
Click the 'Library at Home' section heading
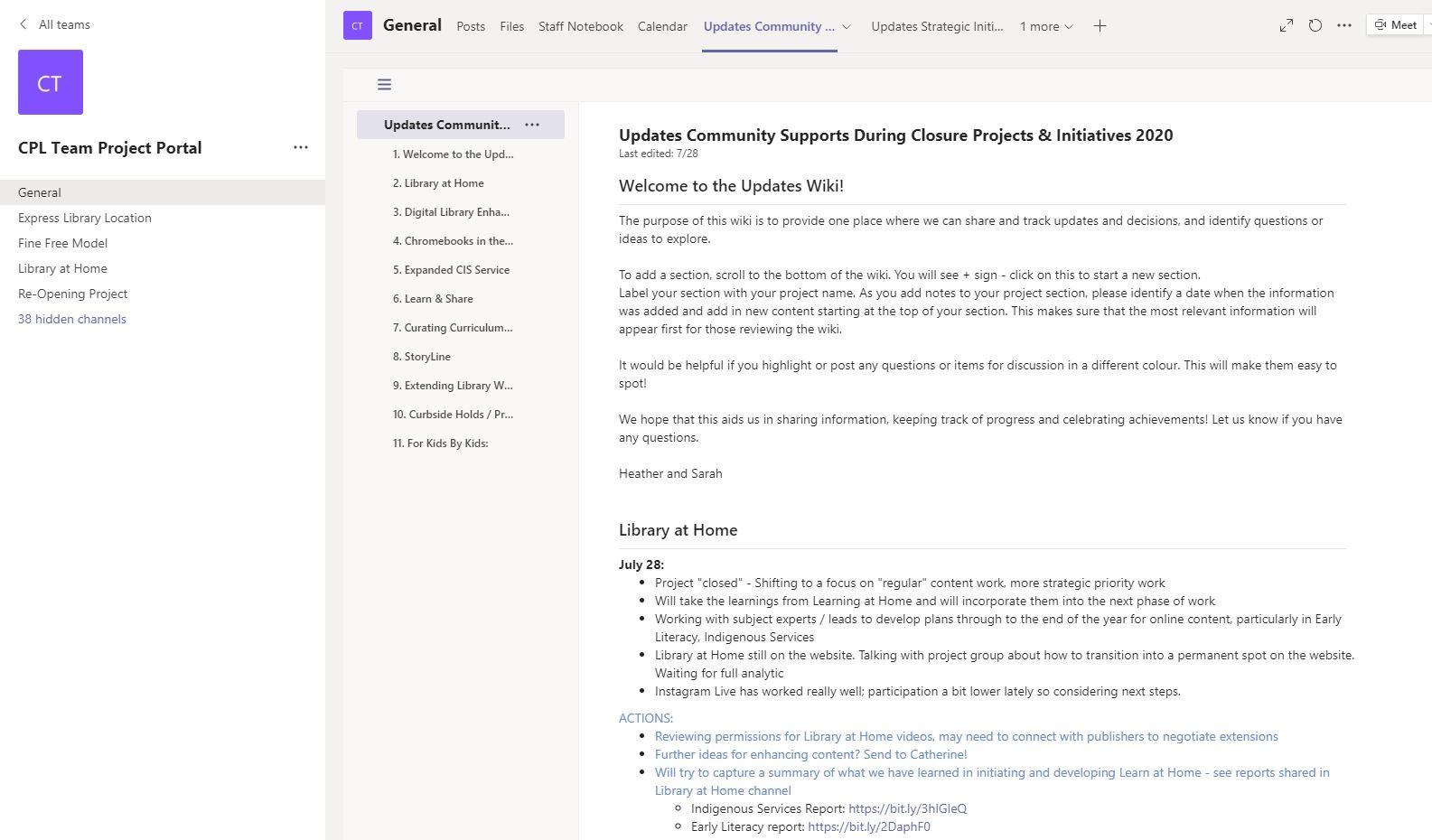(x=678, y=530)
